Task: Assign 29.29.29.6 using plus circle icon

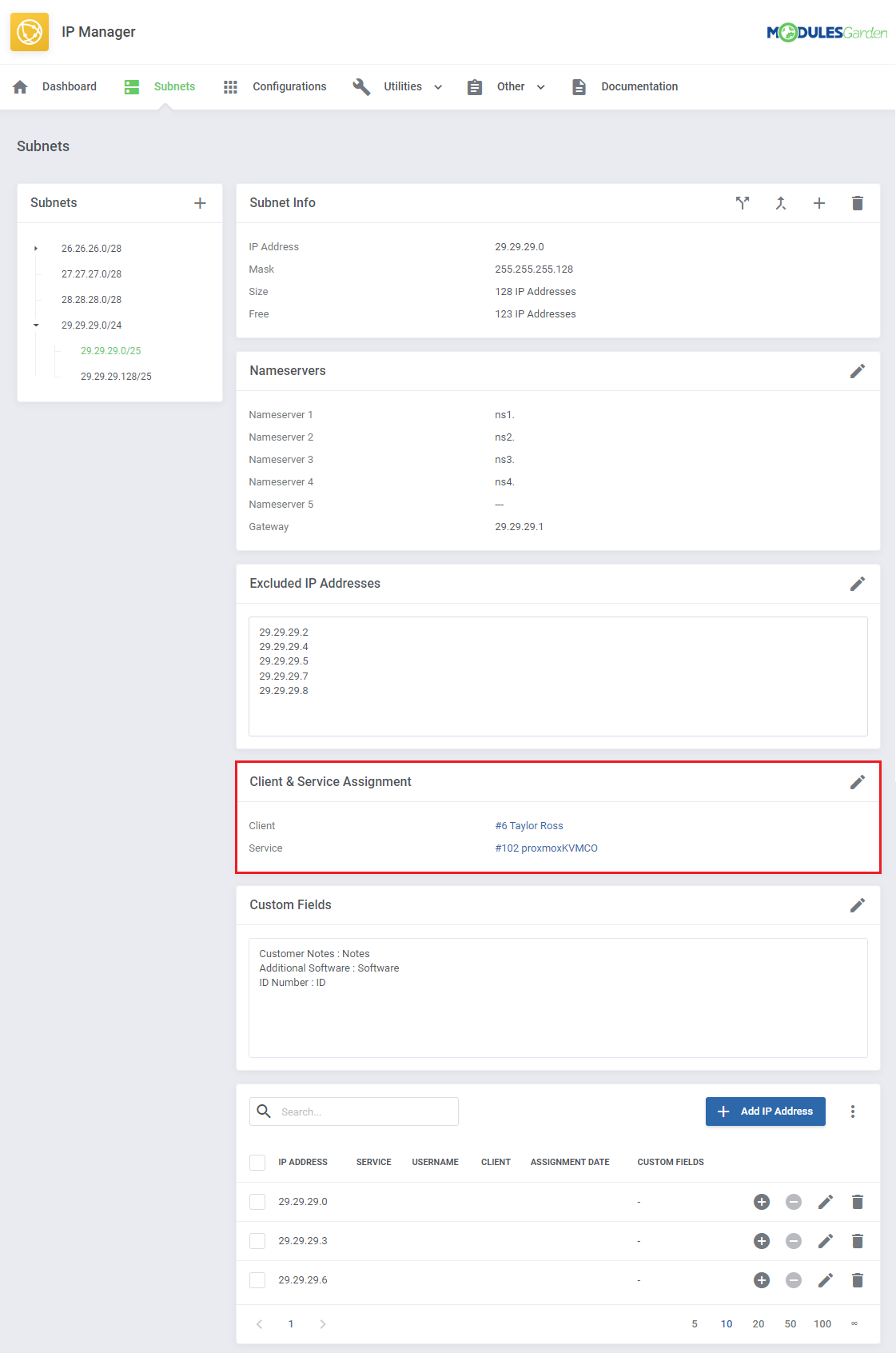Action: (762, 1280)
